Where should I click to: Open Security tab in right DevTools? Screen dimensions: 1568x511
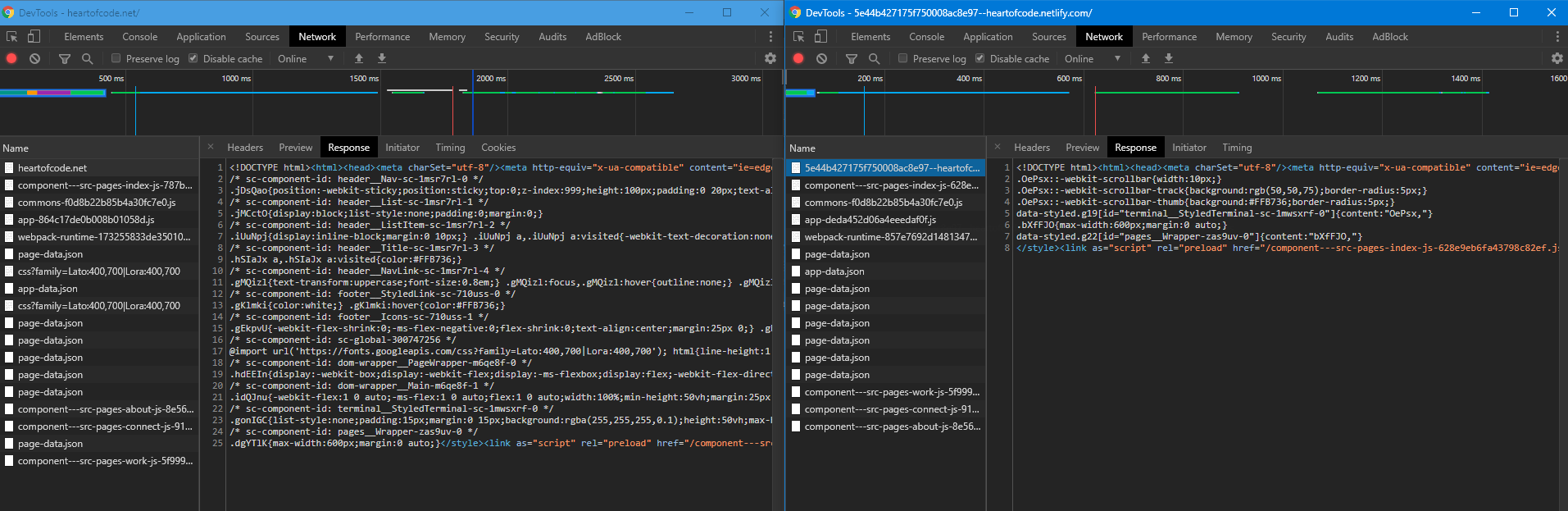tap(1288, 37)
